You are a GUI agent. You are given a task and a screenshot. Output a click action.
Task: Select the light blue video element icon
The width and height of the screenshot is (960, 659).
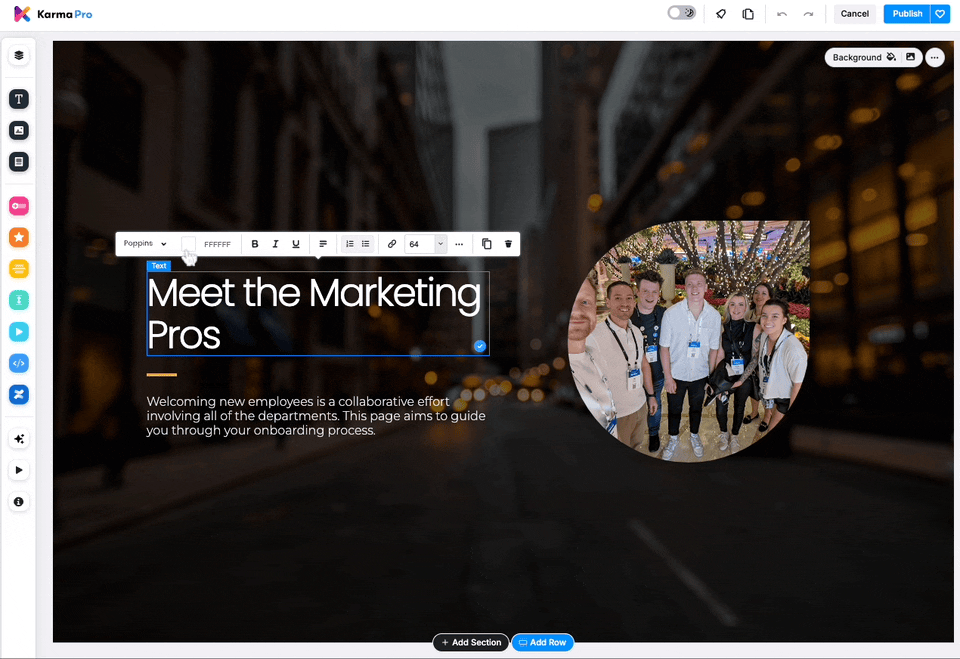click(x=19, y=332)
